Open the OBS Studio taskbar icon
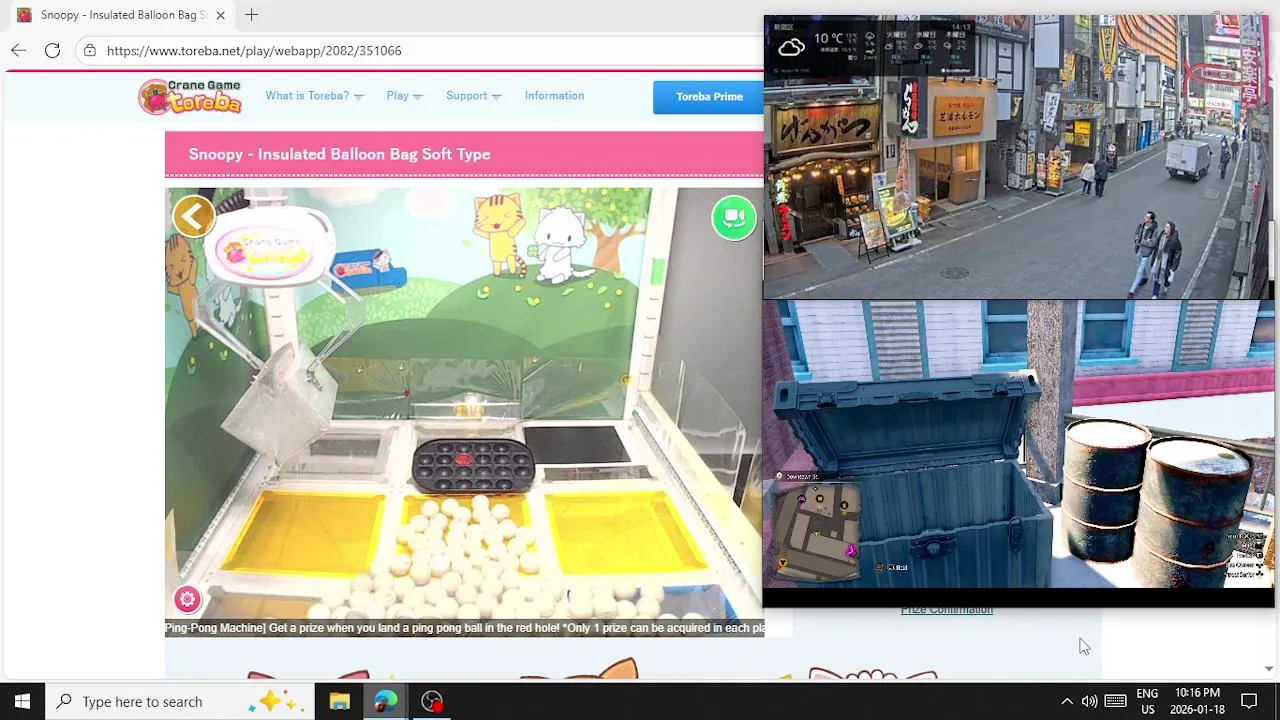Viewport: 1280px width, 720px height. 432,701
